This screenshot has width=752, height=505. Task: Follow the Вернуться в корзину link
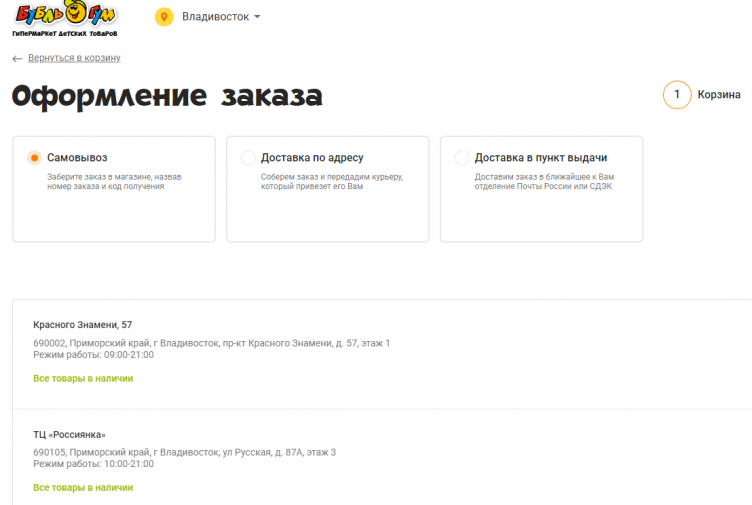click(x=74, y=58)
